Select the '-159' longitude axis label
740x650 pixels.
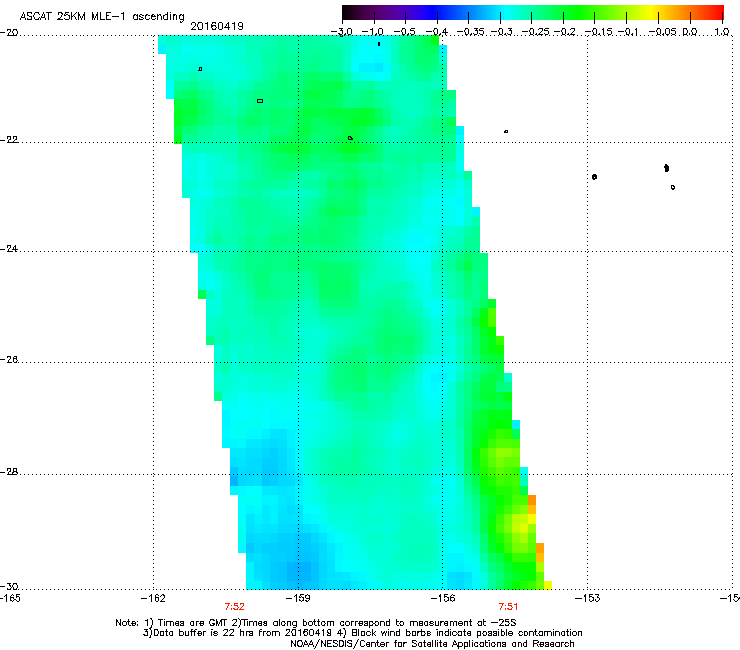298,599
